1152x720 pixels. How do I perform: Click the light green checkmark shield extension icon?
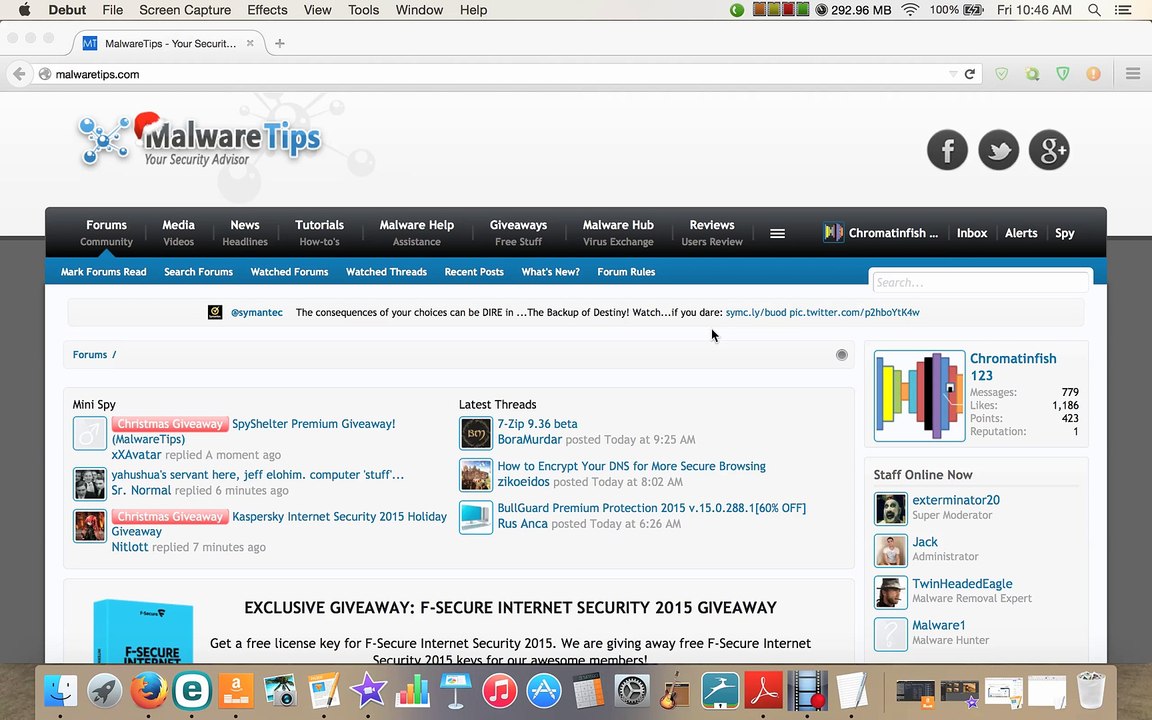pos(1001,73)
